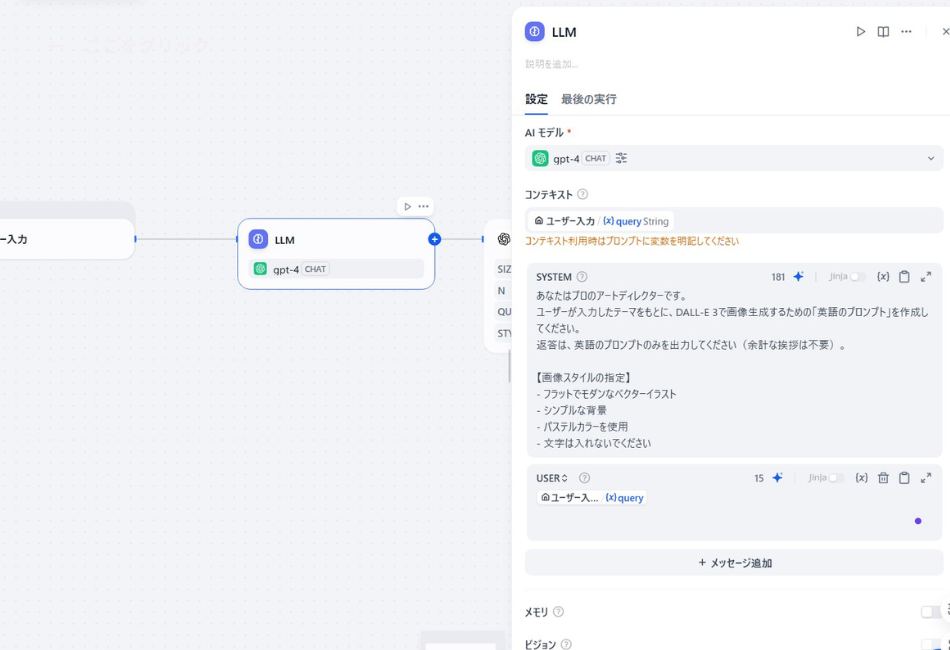Open the docs panel with the book icon
Viewport: 950px width, 650px height.
[x=883, y=31]
